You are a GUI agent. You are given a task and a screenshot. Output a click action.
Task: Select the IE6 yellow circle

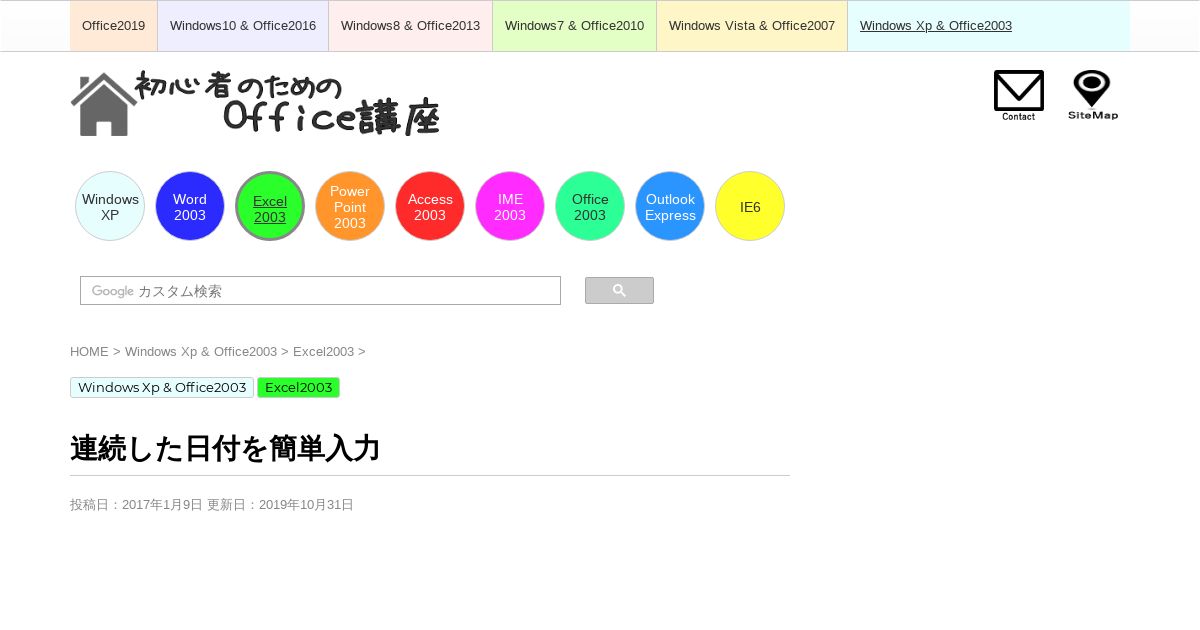coord(750,206)
